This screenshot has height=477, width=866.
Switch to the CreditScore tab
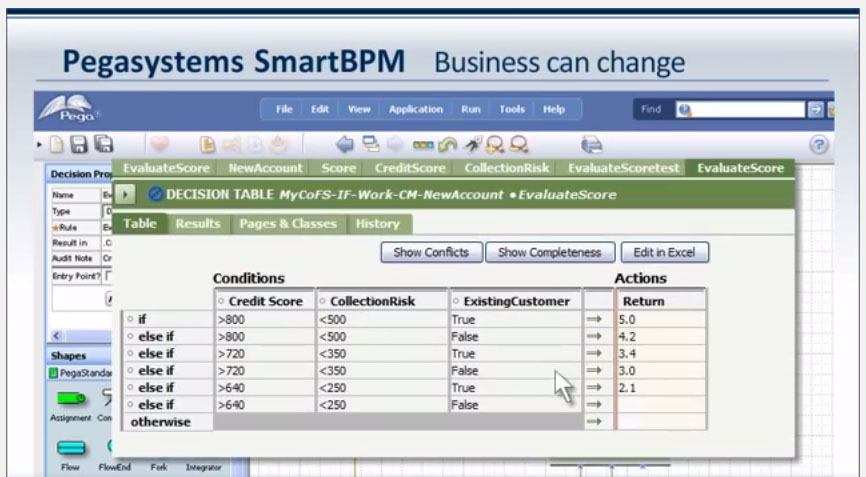tap(410, 168)
